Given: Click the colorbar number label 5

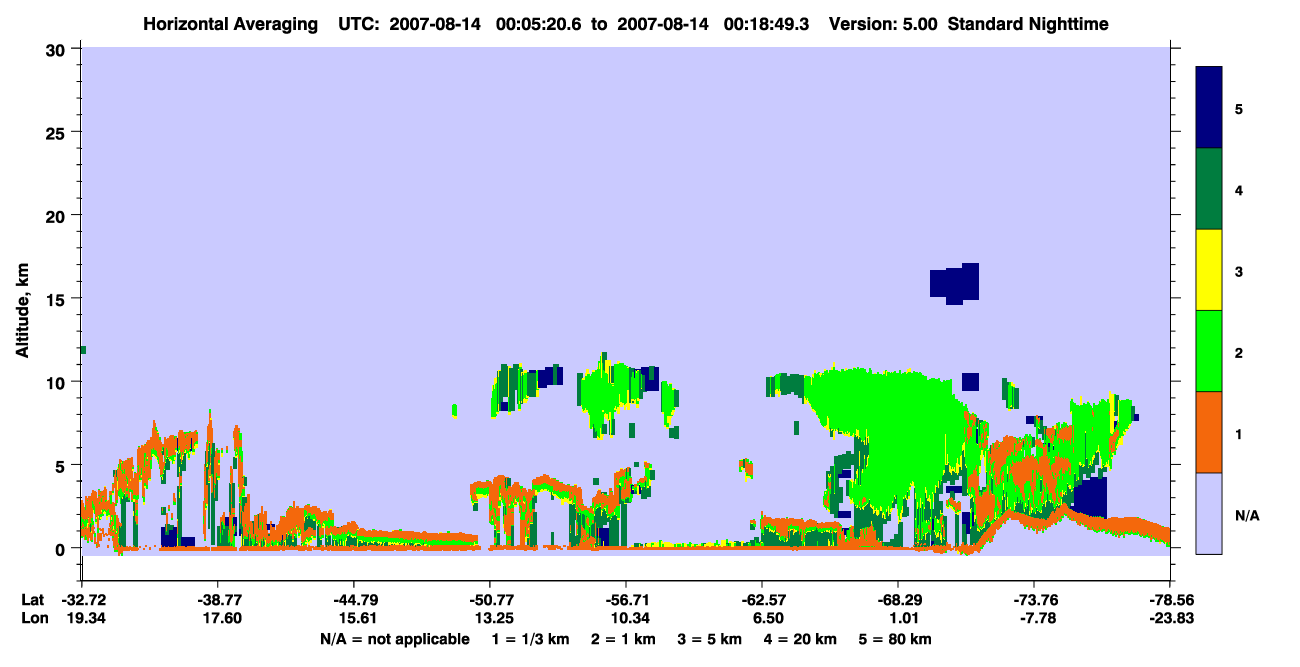Looking at the screenshot, I should (x=1239, y=109).
